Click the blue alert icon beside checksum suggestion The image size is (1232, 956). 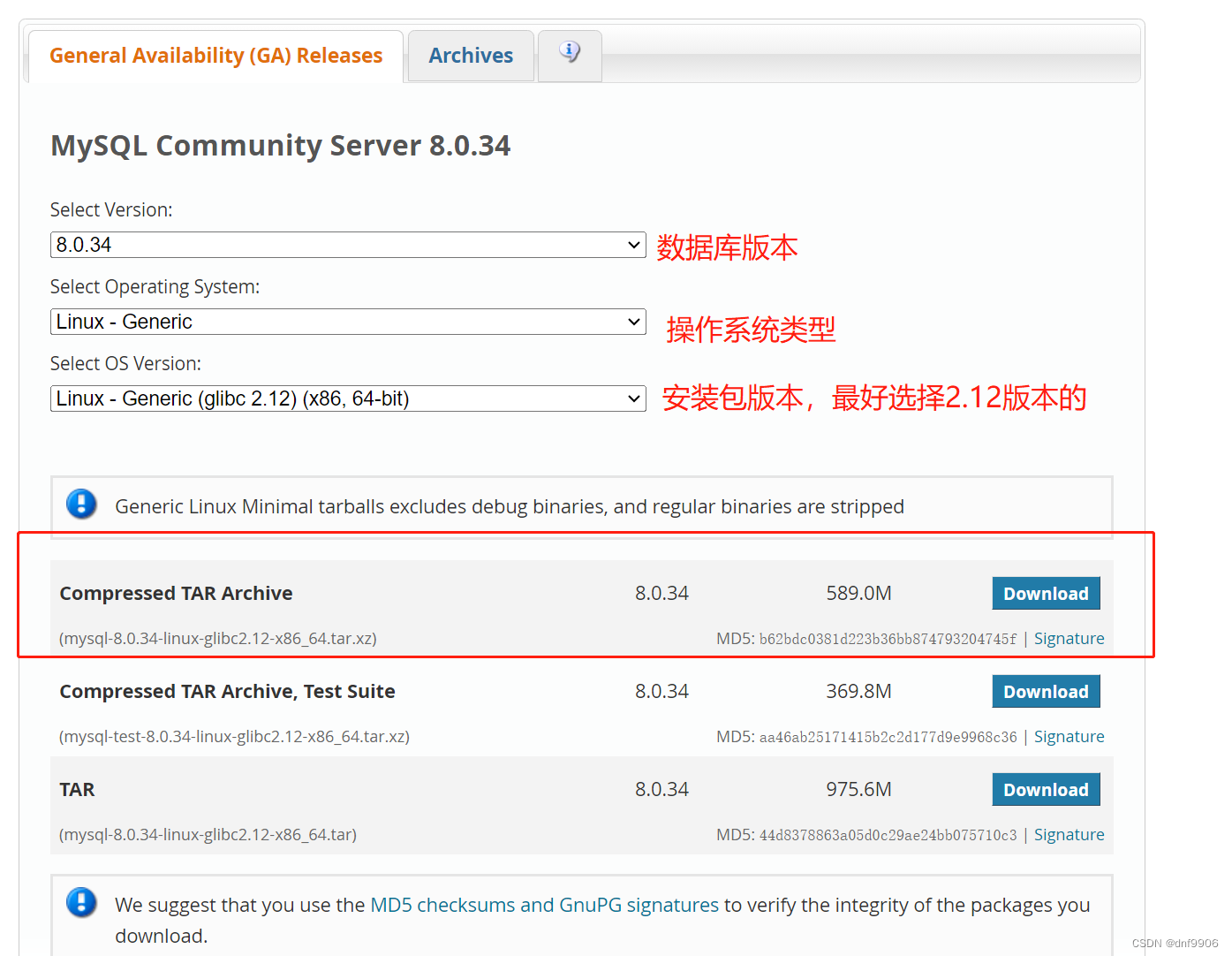(81, 903)
